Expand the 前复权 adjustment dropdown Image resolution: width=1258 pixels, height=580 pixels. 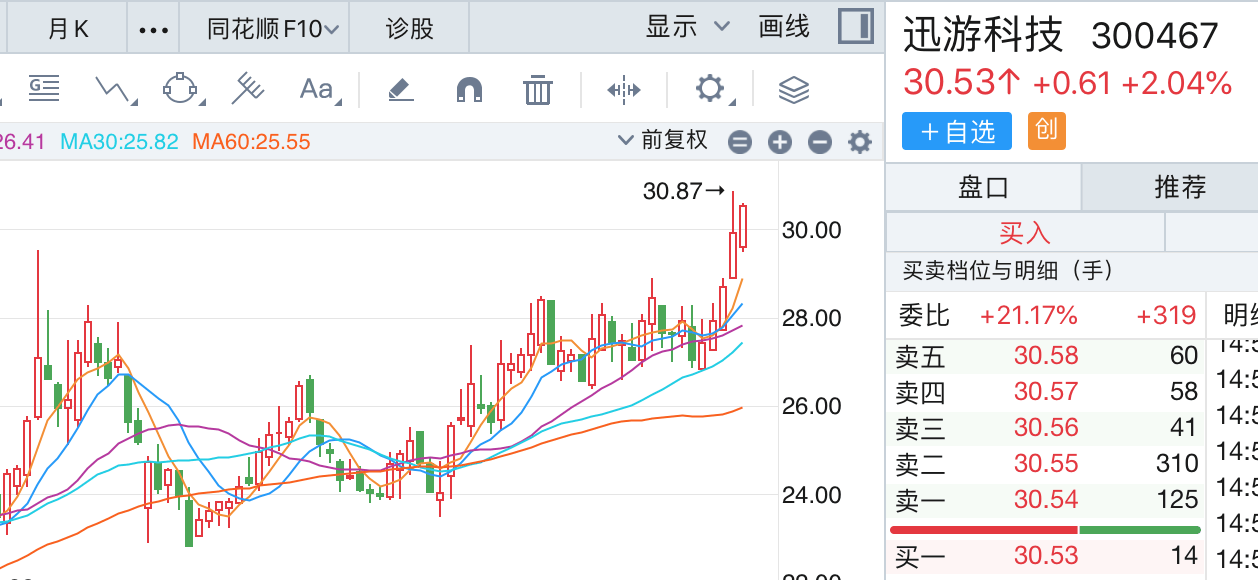click(x=664, y=141)
